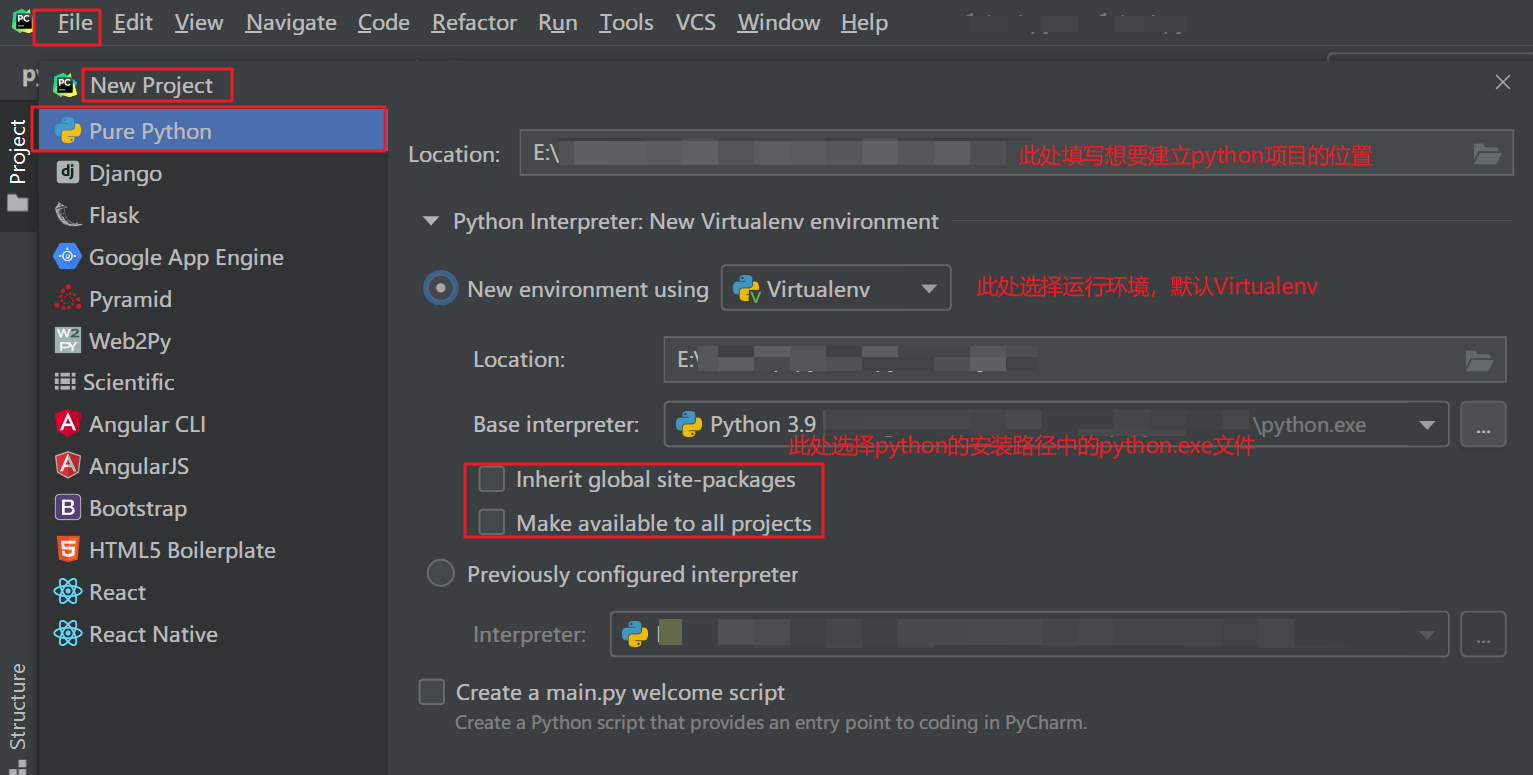Click the HTML5 Boilerplate icon
1533x775 pixels.
tap(68, 550)
